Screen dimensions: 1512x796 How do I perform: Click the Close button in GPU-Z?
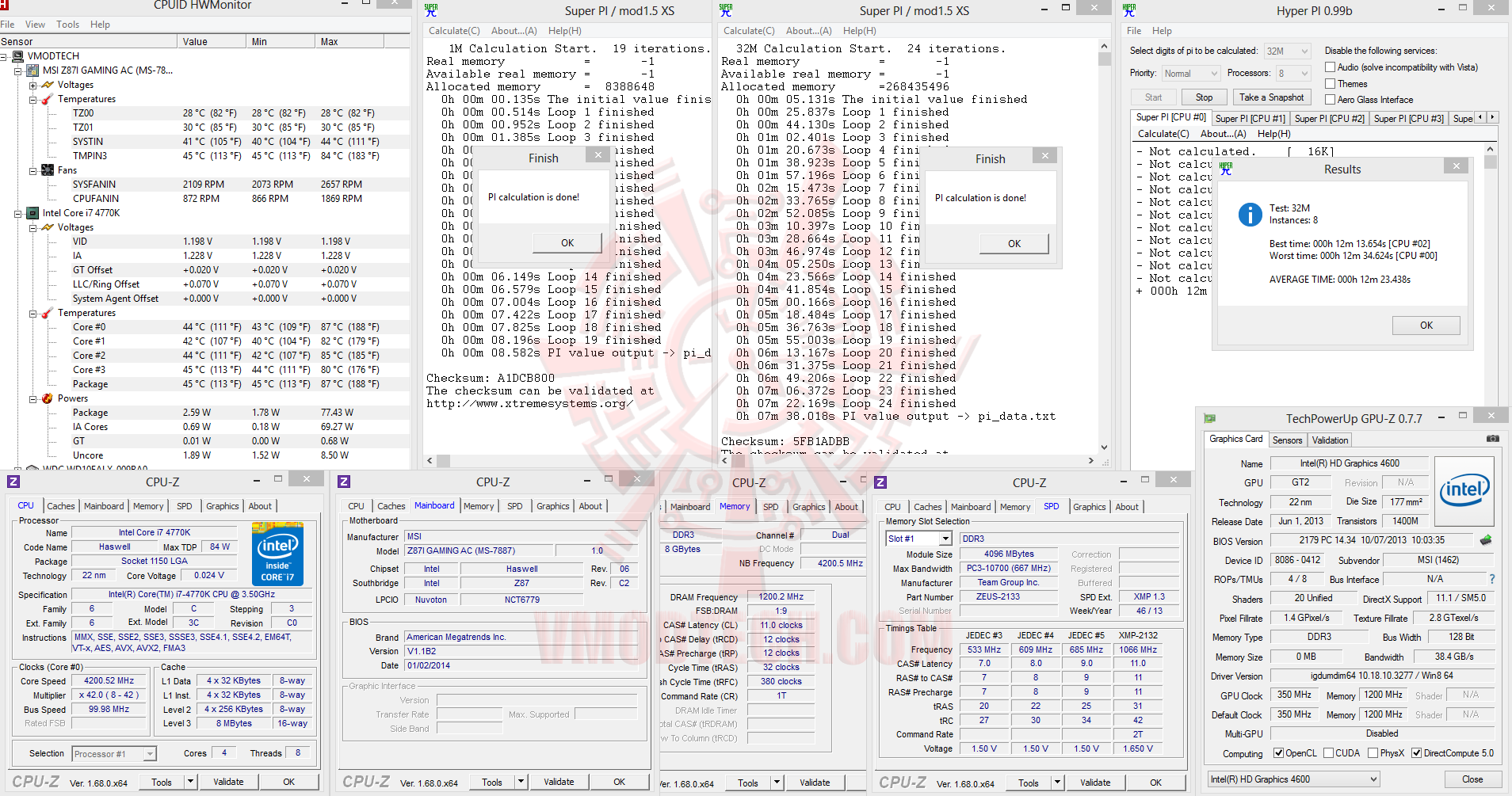coord(1472,779)
